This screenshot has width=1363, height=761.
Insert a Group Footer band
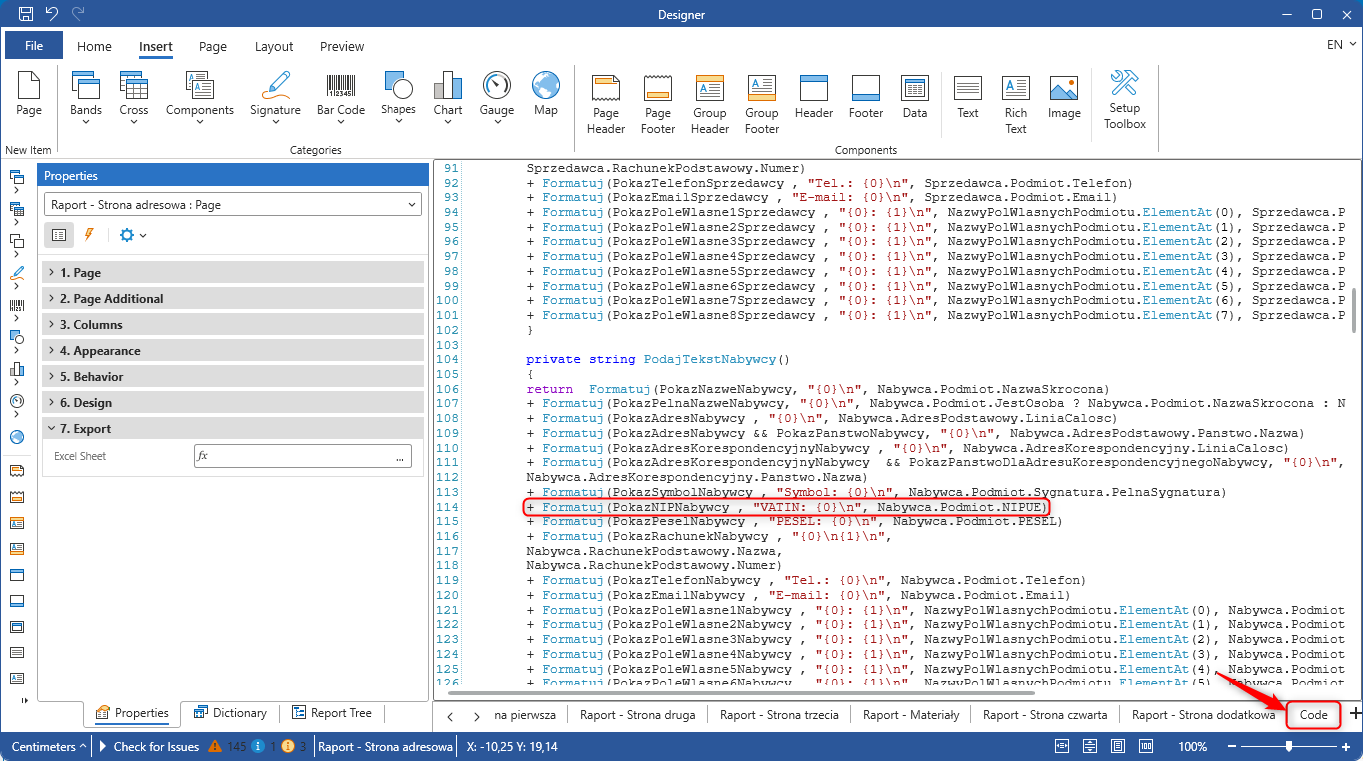761,104
